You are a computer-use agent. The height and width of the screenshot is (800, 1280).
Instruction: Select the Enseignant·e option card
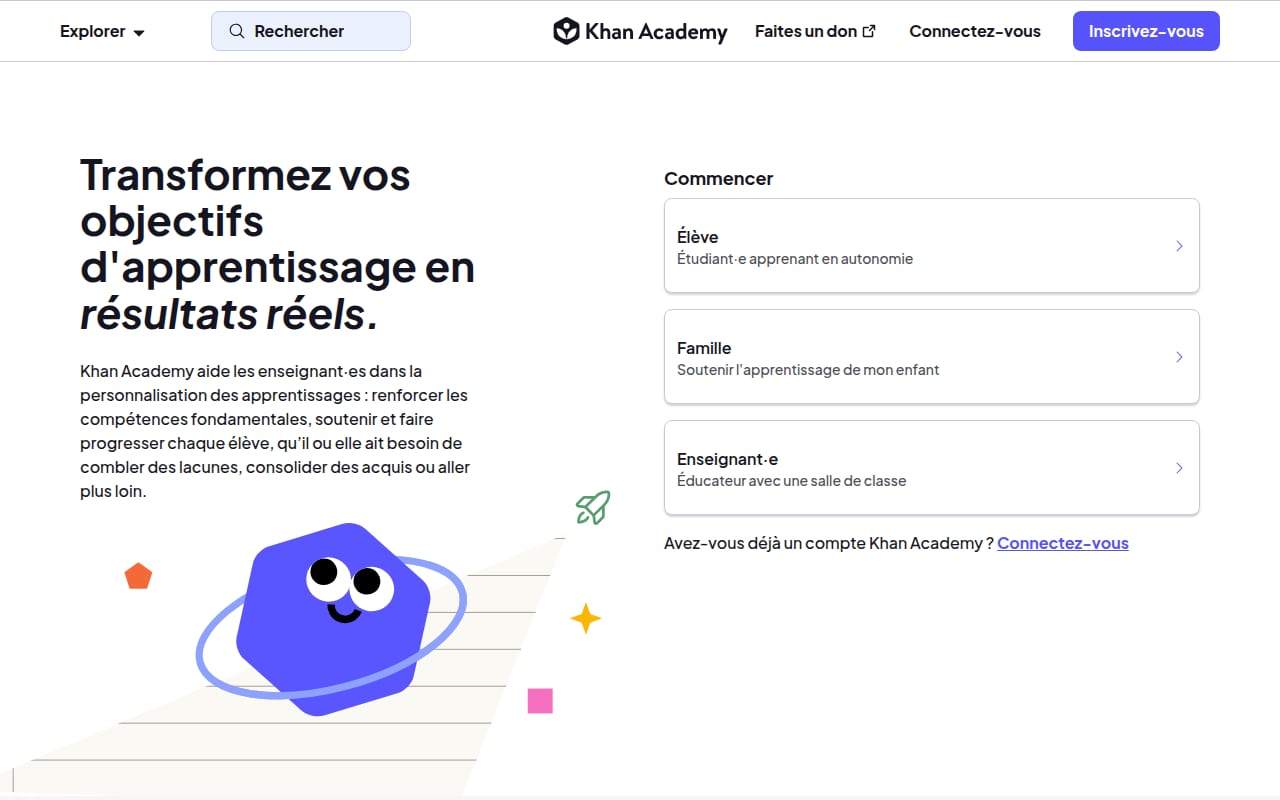[x=932, y=468]
